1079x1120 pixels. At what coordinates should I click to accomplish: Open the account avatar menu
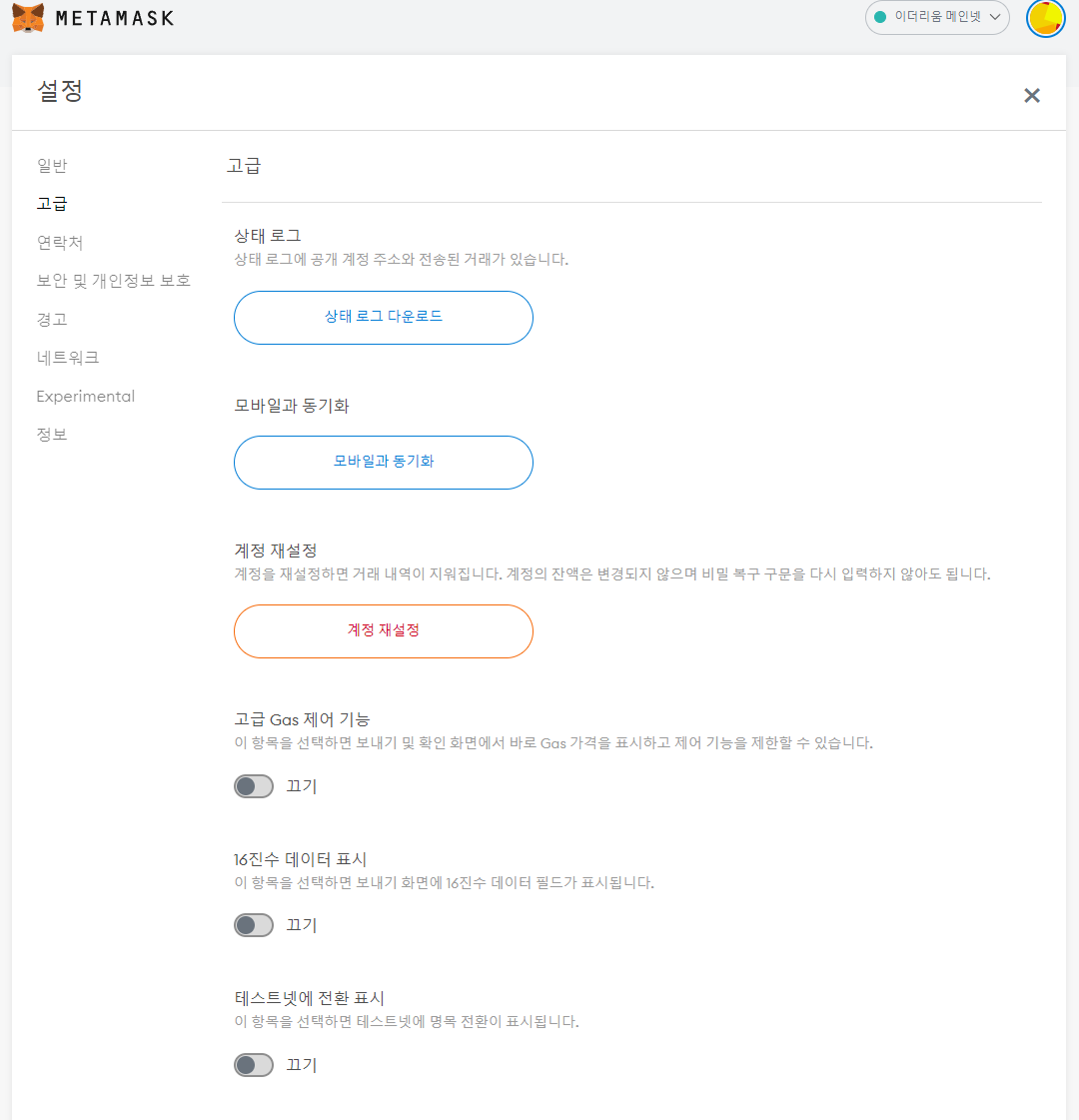[x=1045, y=18]
